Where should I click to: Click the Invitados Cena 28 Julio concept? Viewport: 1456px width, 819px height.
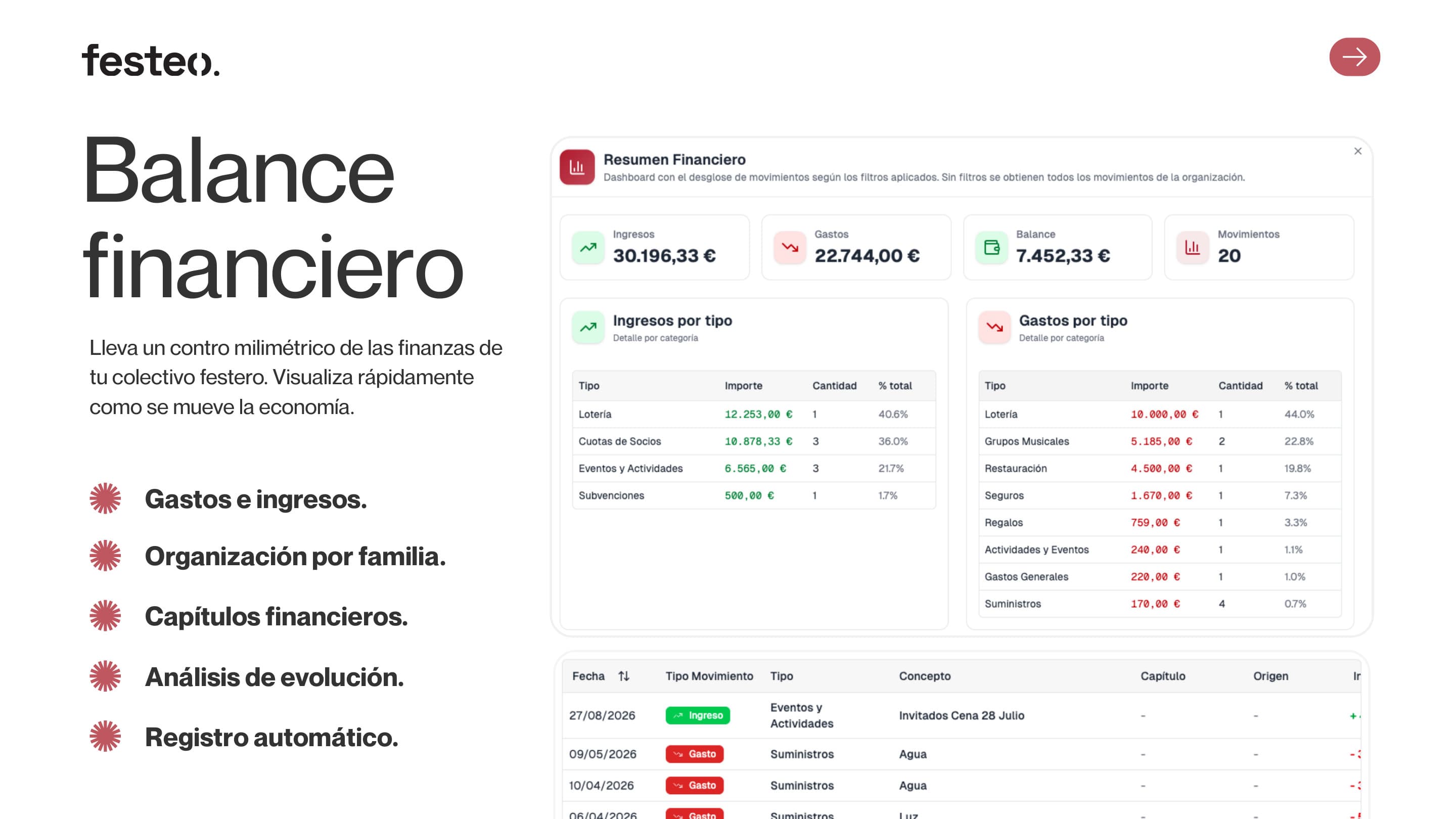coord(962,715)
